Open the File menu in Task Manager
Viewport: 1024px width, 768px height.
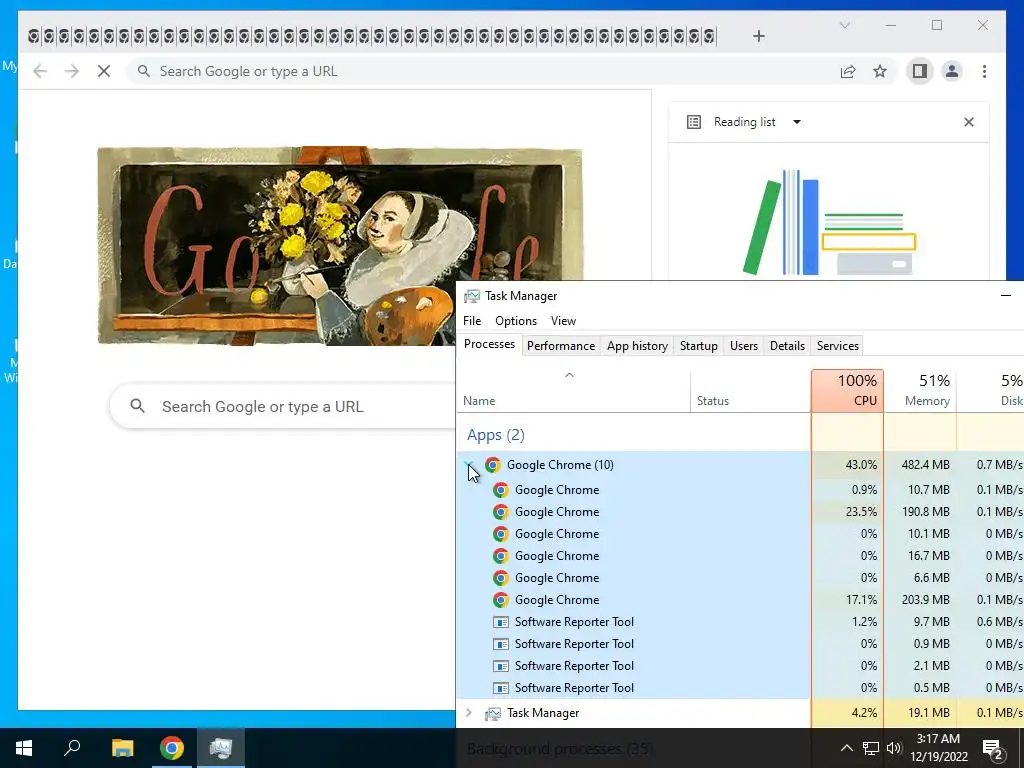pyautogui.click(x=472, y=321)
